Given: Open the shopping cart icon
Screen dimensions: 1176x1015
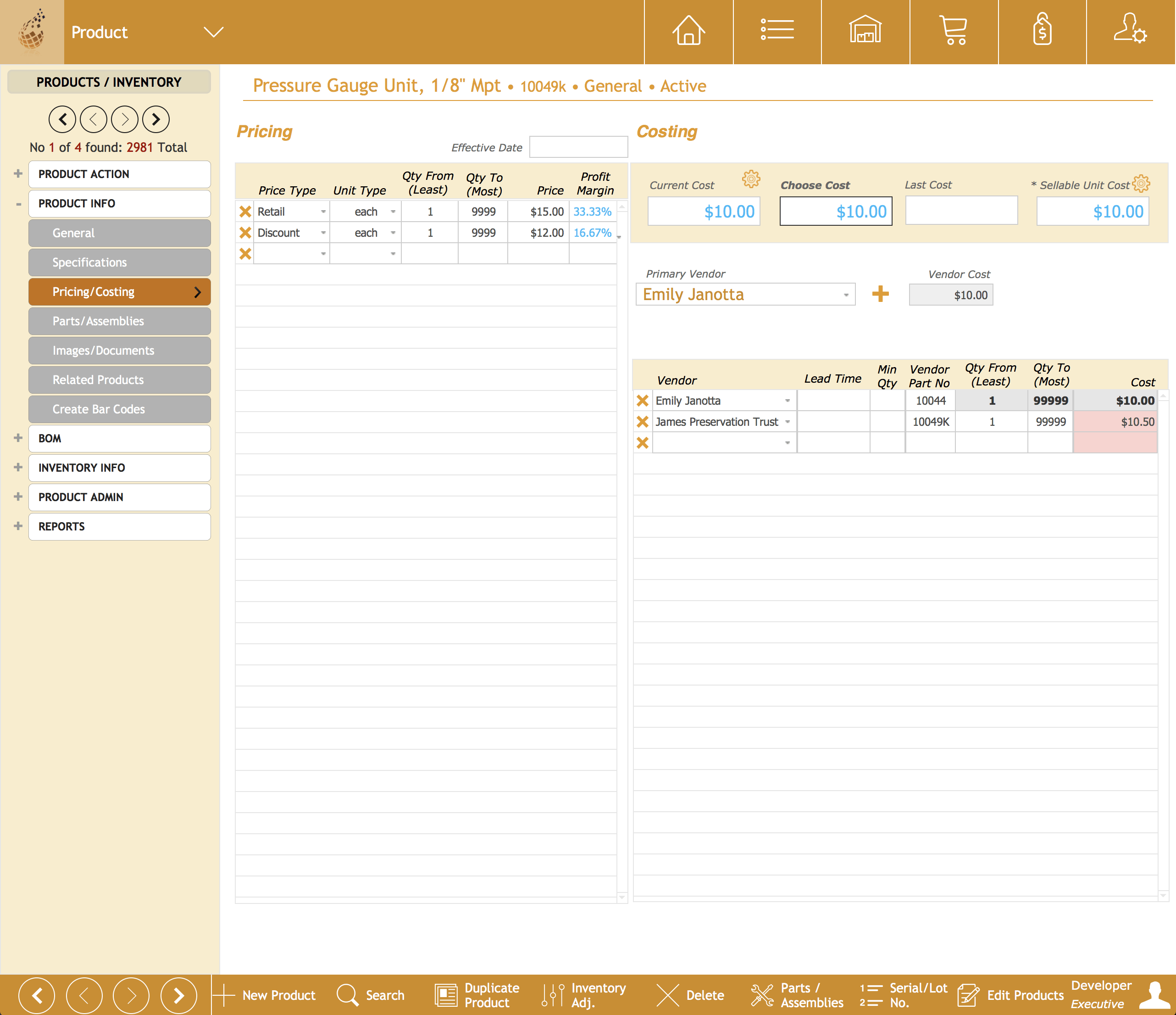Looking at the screenshot, I should pyautogui.click(x=954, y=30).
